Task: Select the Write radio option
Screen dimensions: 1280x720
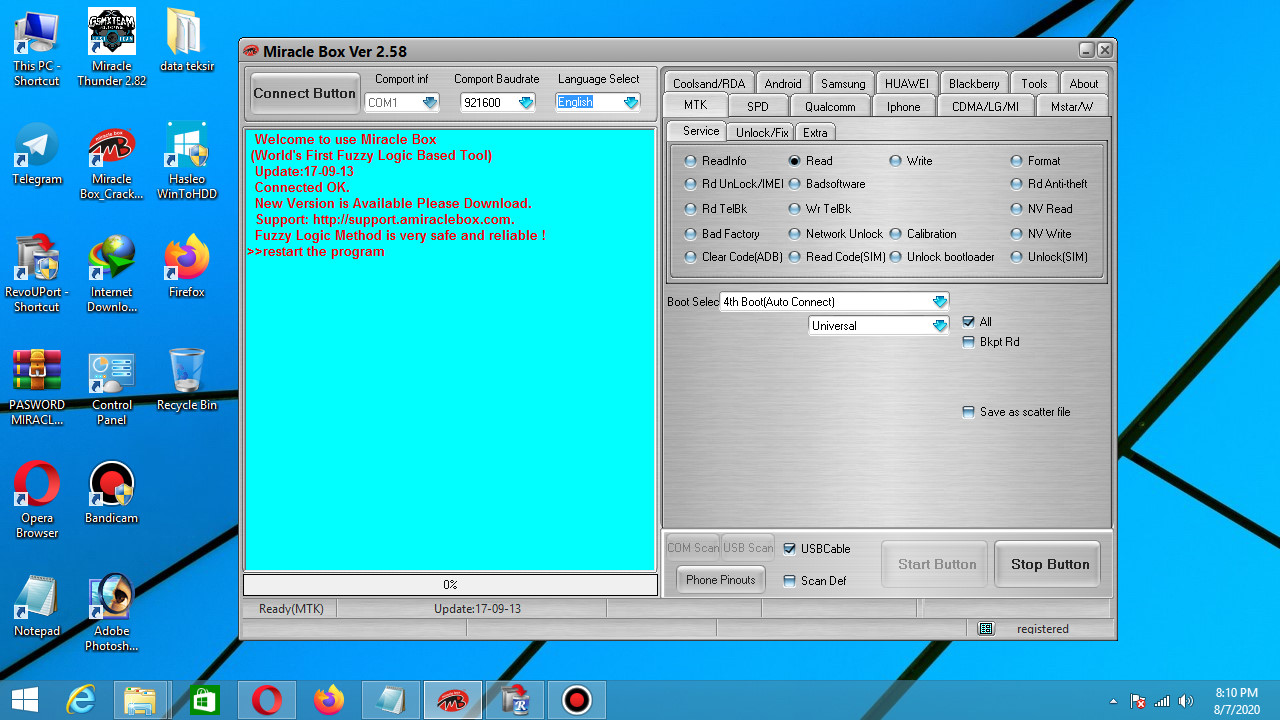Action: pos(911,161)
